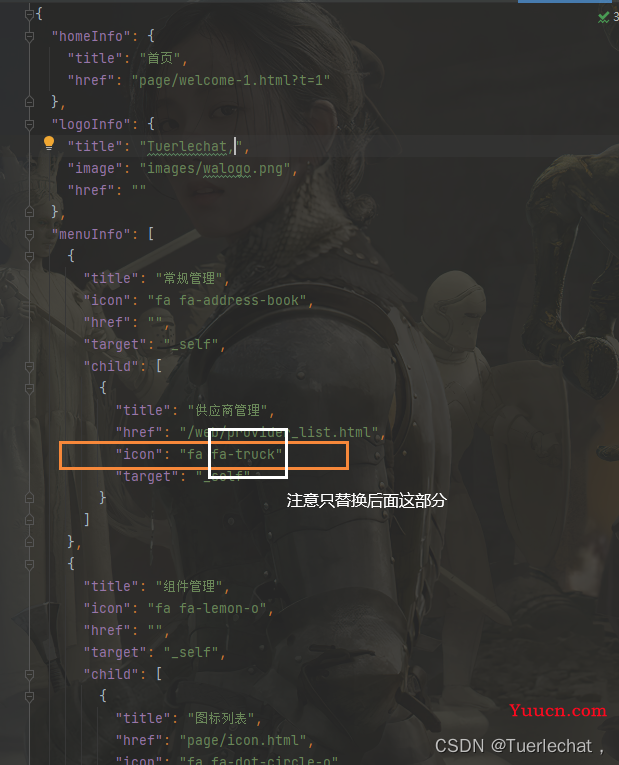
Task: Click the provide_list.html href string
Action: (279, 432)
